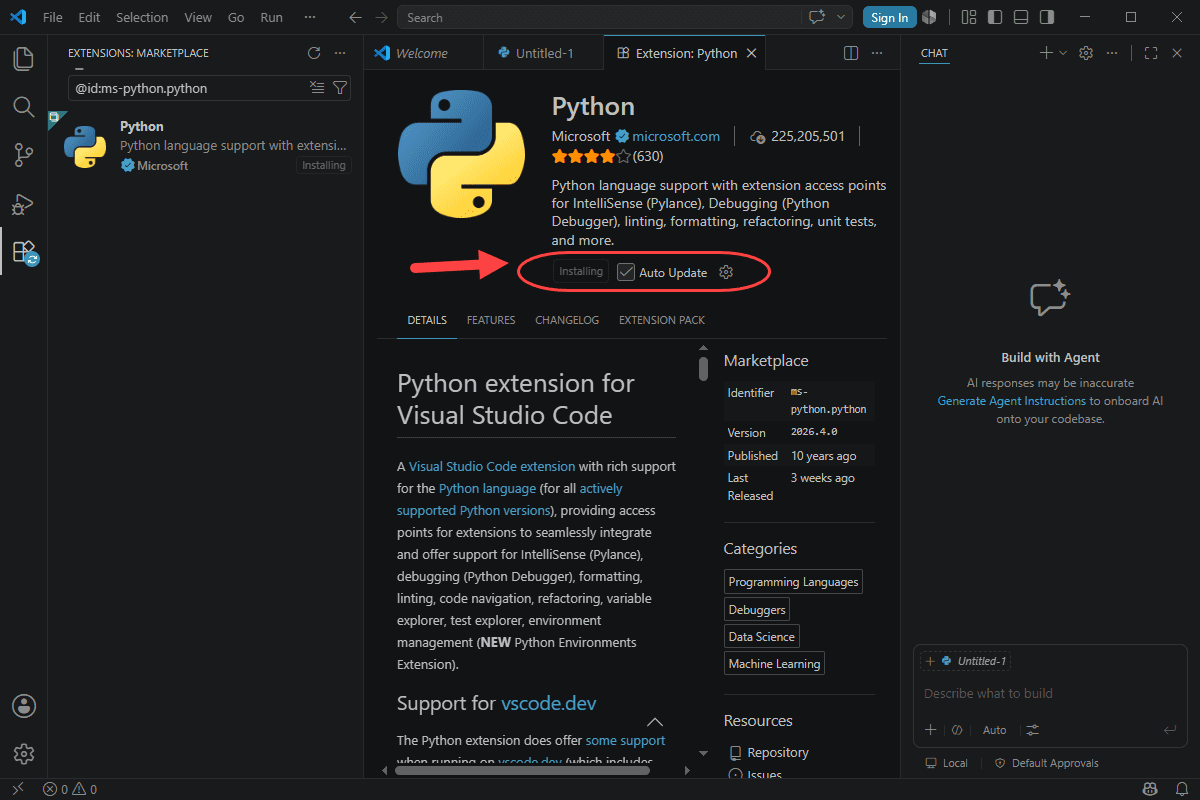This screenshot has height=800, width=1200.
Task: Select the Data Science category button
Action: point(762,636)
